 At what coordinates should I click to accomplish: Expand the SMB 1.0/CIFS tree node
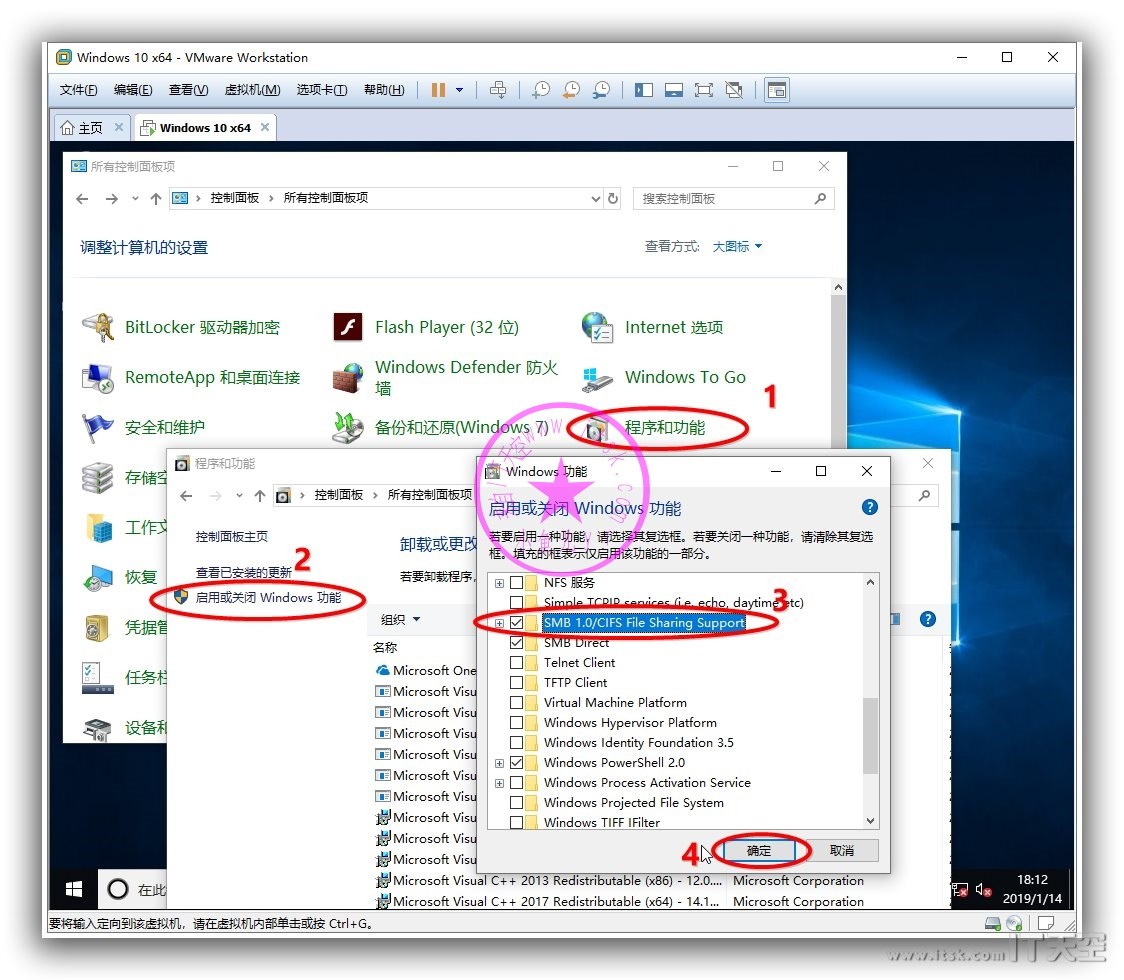pos(499,623)
